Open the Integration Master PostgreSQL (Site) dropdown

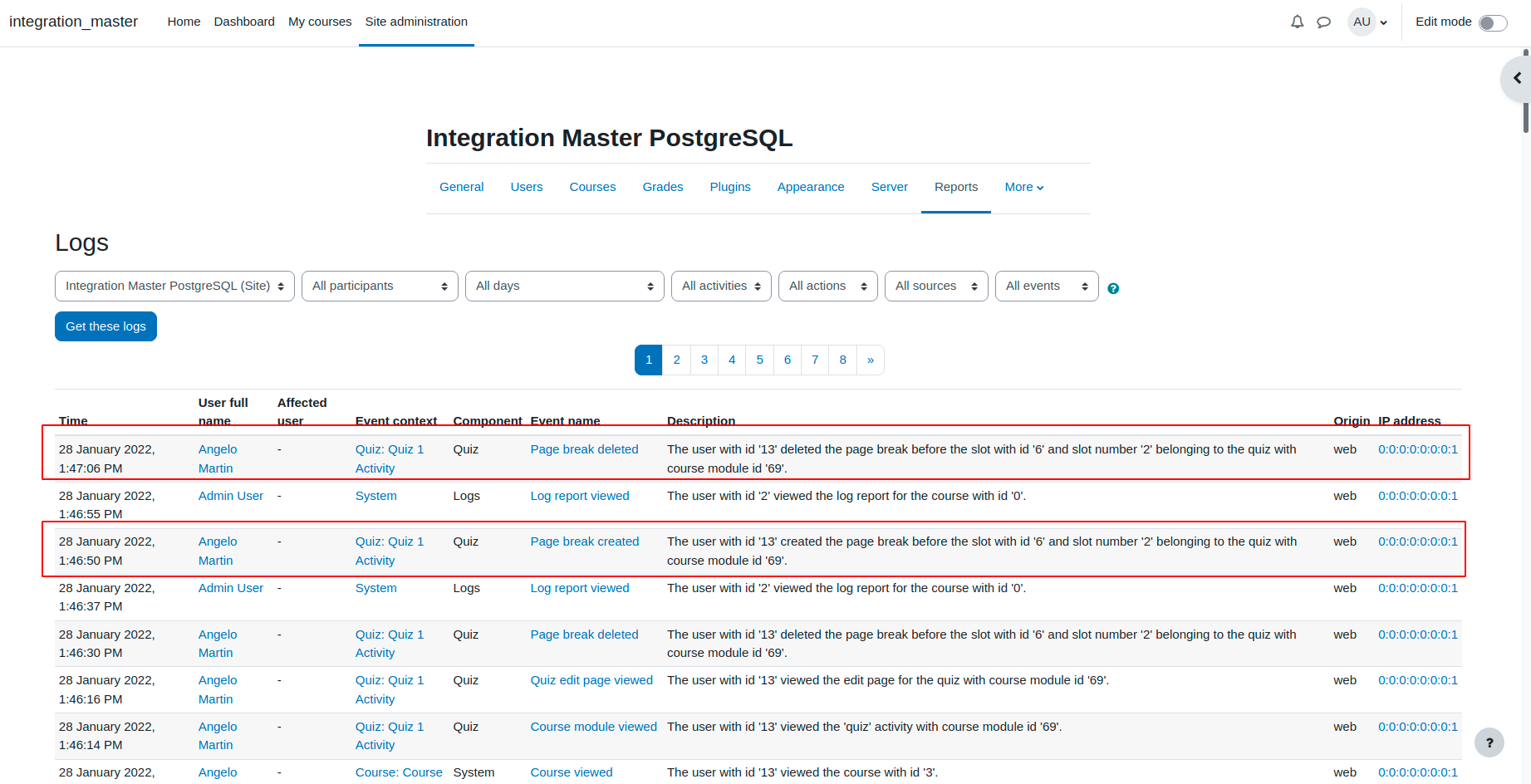pyautogui.click(x=174, y=286)
